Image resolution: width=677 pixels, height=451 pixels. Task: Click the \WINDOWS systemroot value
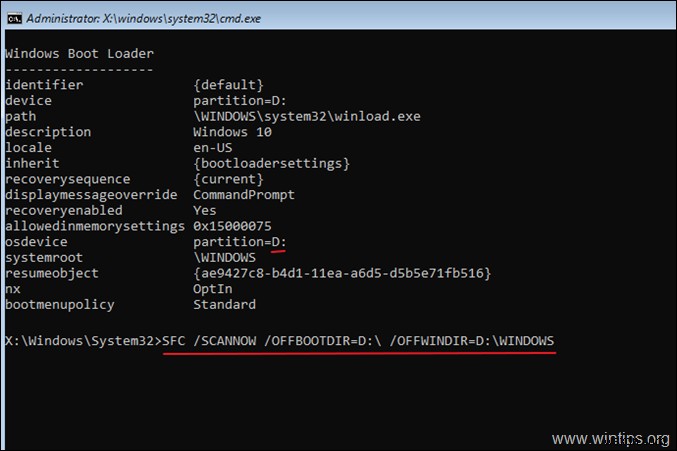tap(224, 257)
